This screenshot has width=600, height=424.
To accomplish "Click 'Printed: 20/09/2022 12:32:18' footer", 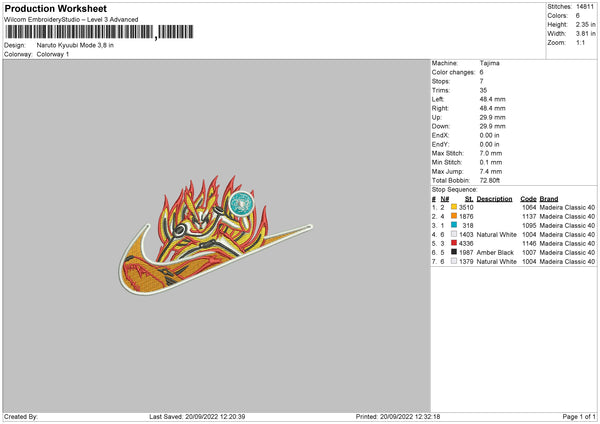I will [x=398, y=417].
